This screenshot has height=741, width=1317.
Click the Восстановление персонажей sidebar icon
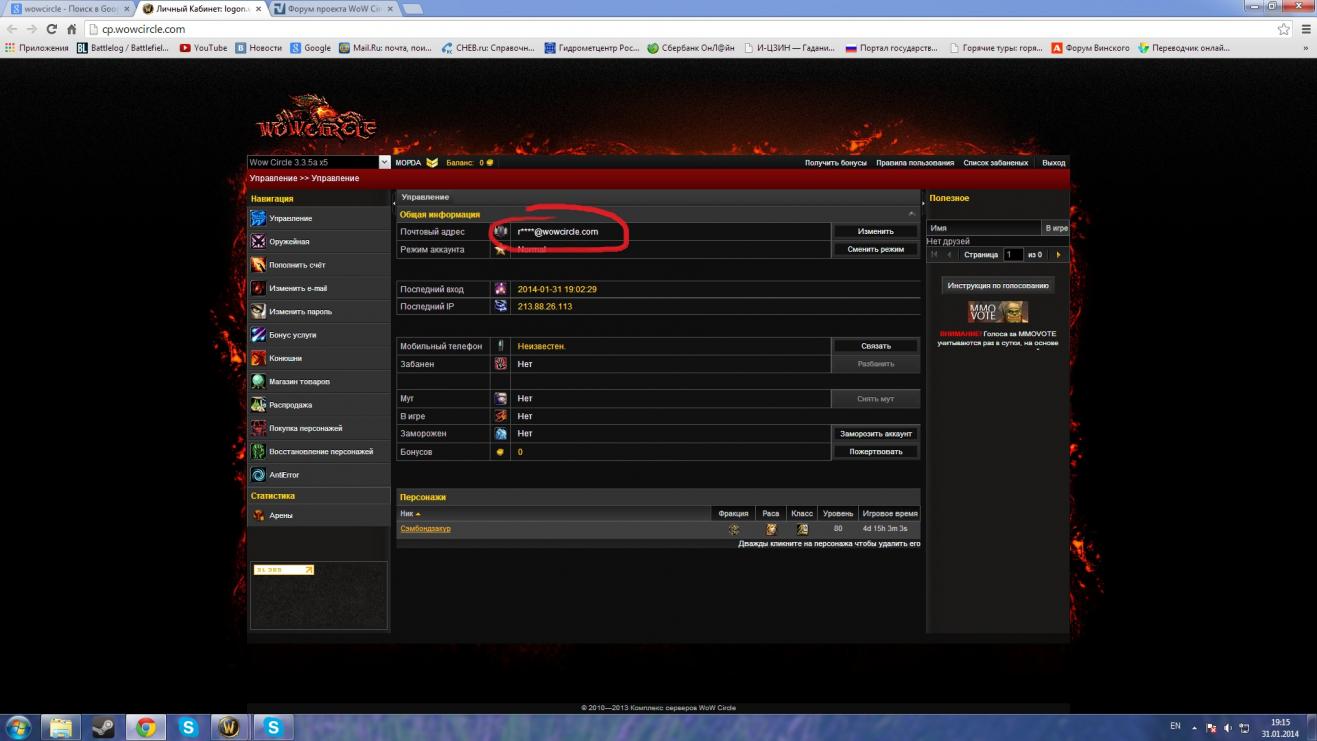258,452
